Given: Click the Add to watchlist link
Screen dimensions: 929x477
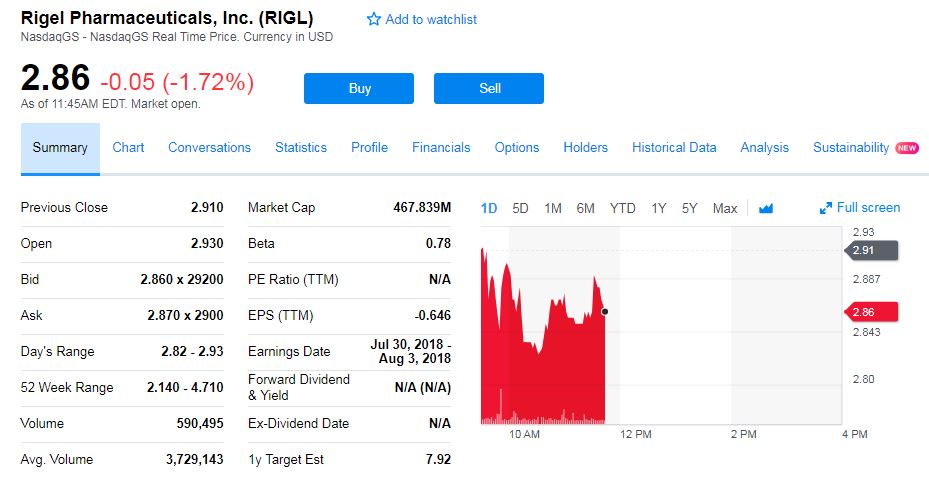Looking at the screenshot, I should coord(431,20).
